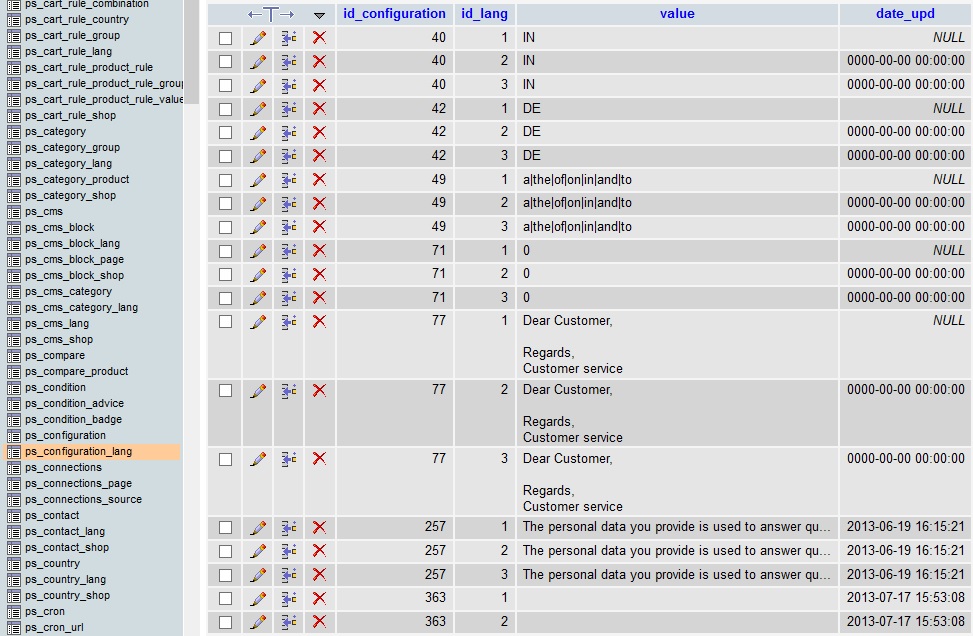
Task: Copy the 42 / id_lang 2 DE row
Action: point(289,132)
